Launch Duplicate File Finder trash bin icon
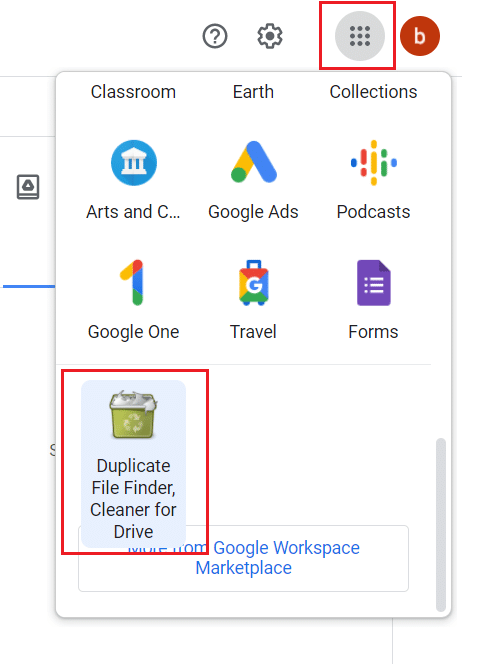Screen dimensions: 478x664 (133, 415)
